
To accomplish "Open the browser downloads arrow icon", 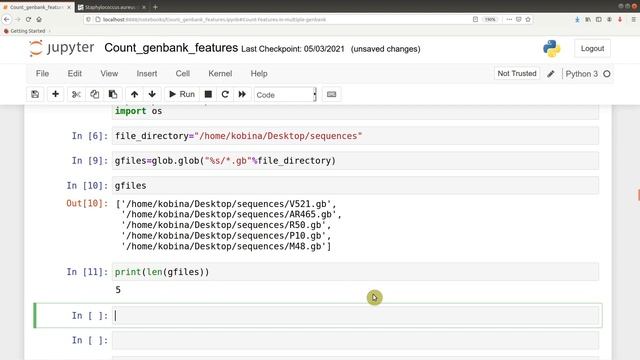I will pos(577,19).
